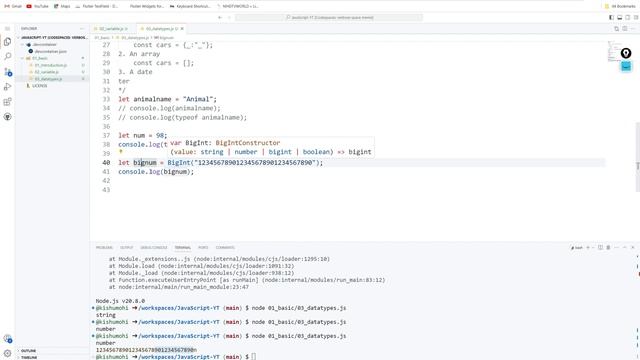This screenshot has width=640, height=360.
Task: Open the Accounts icon near the bottom left
Action: (7, 338)
